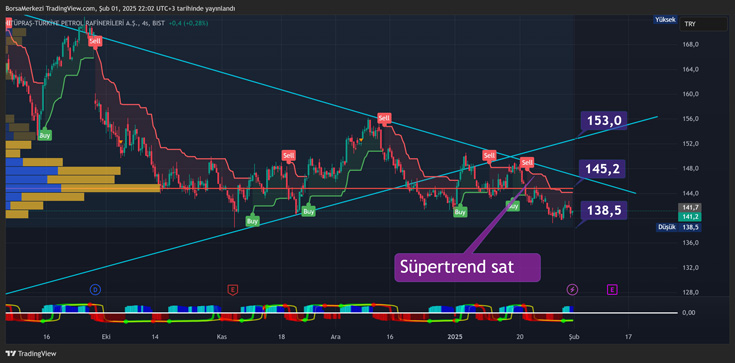Image resolution: width=735 pixels, height=363 pixels.
Task: Click the 128,0 price axis label
Action: pos(691,292)
